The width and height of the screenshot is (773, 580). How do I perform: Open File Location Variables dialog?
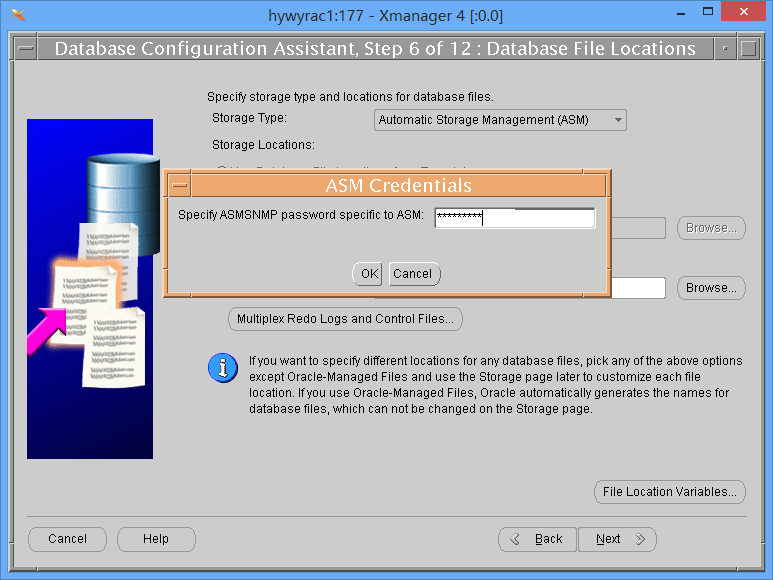(669, 492)
